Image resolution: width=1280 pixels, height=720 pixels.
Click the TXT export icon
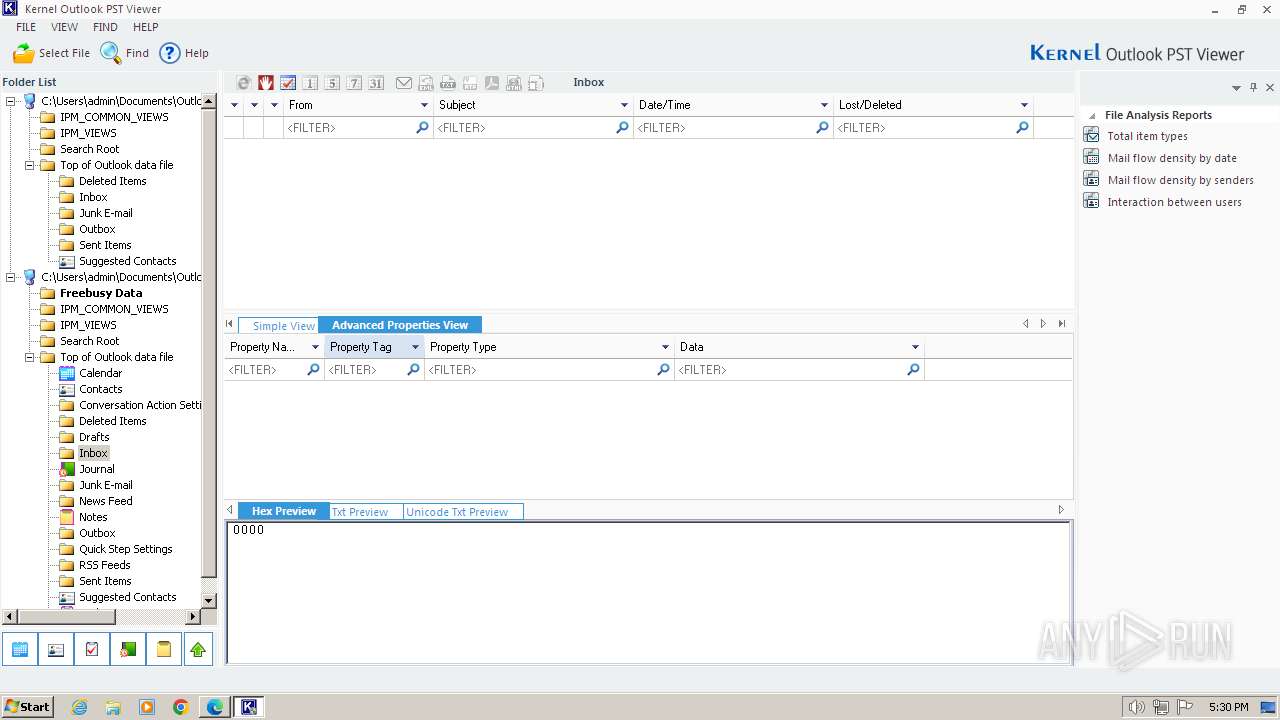click(x=448, y=83)
